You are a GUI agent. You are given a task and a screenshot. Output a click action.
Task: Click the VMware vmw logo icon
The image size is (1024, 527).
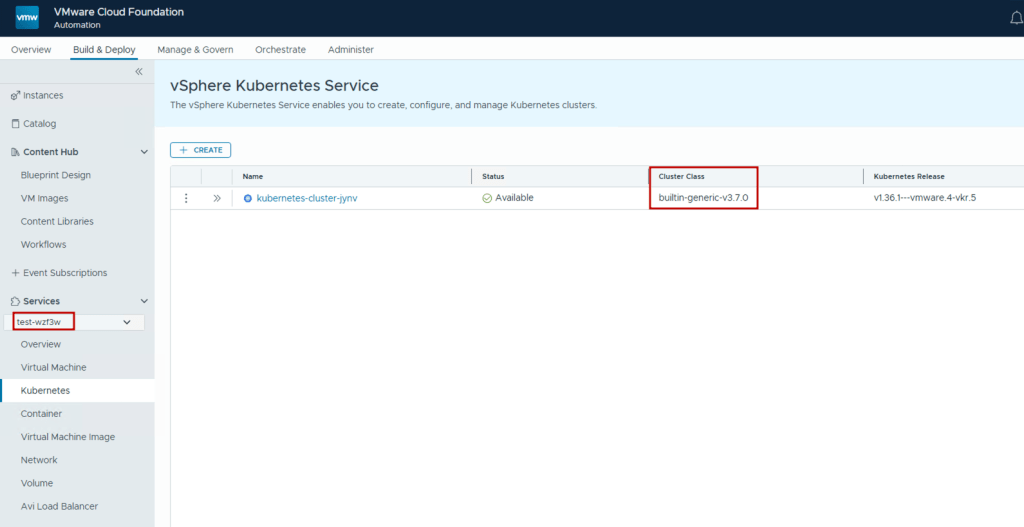[x=27, y=18]
